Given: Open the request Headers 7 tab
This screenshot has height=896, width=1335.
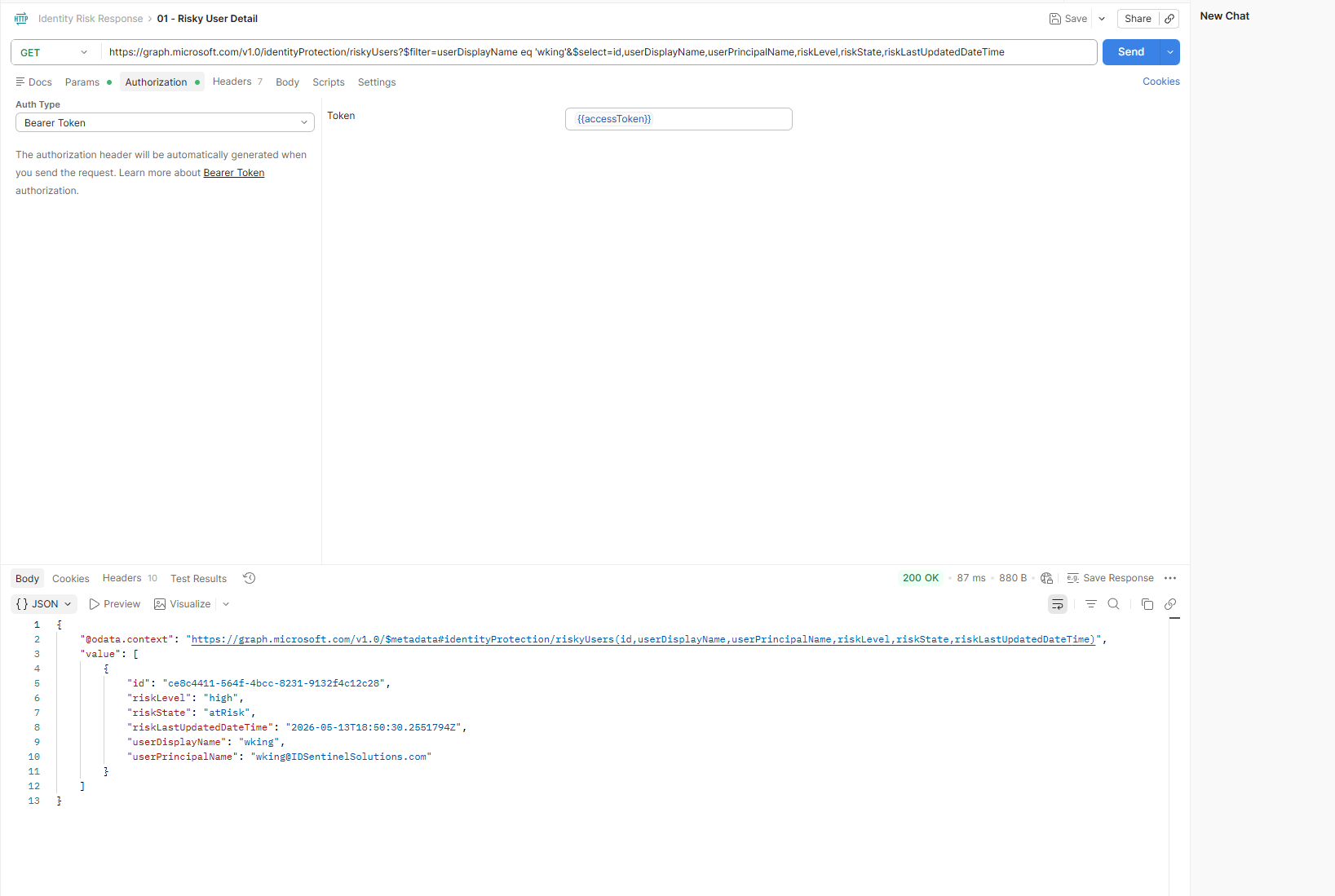Looking at the screenshot, I should click(237, 82).
